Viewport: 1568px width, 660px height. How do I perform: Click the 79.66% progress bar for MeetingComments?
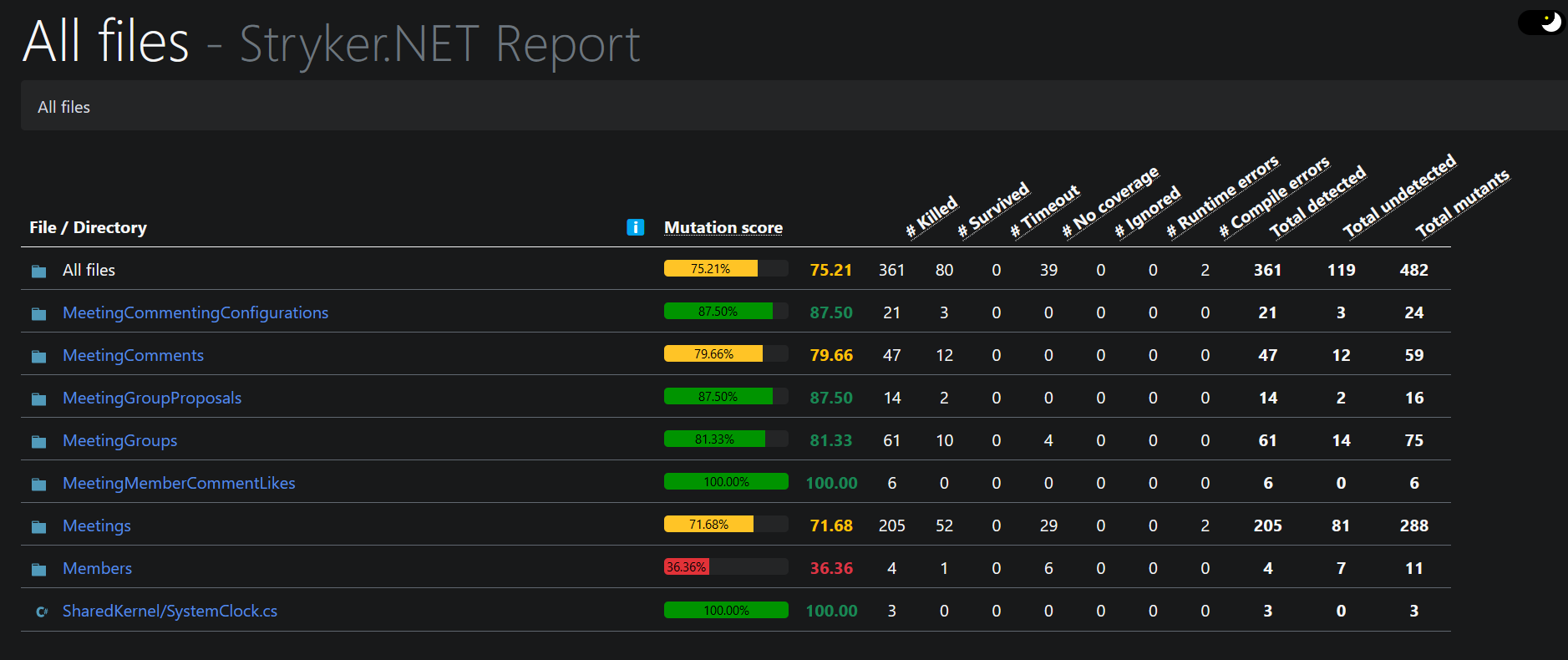tap(726, 354)
